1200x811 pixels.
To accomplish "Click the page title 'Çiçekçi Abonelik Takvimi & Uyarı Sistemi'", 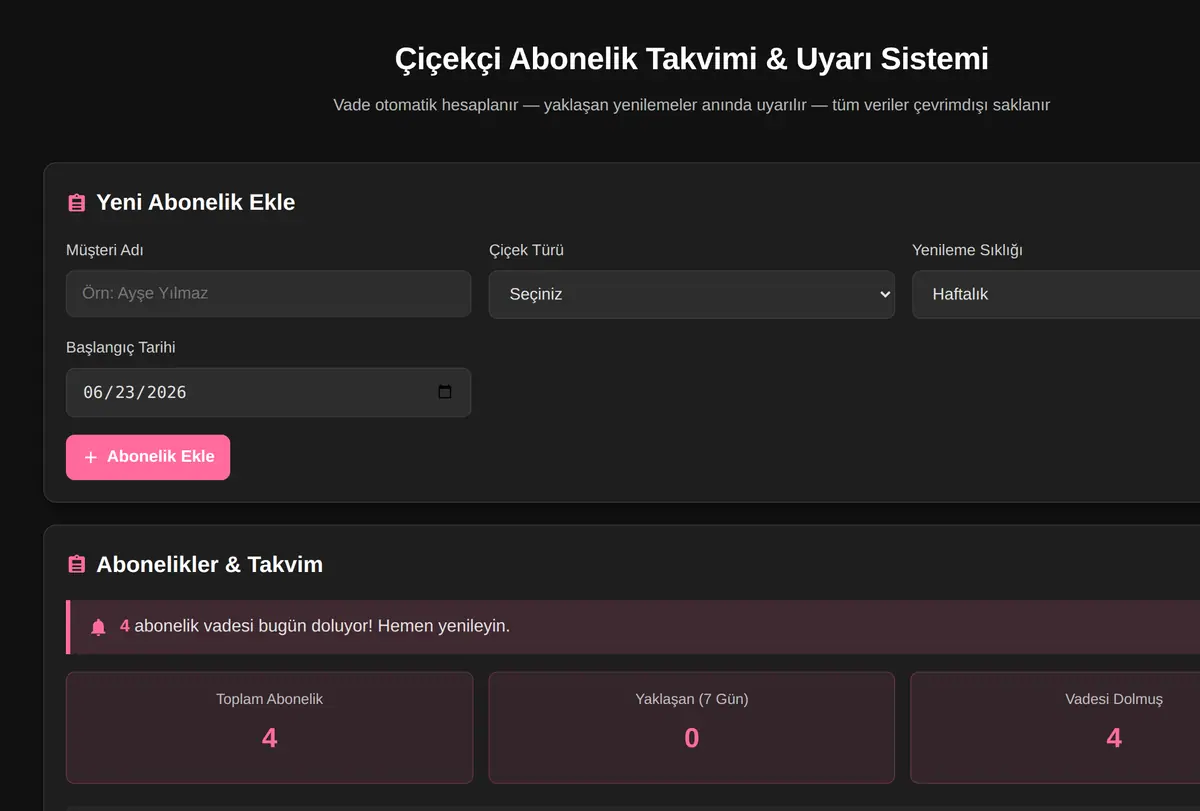I will [692, 59].
